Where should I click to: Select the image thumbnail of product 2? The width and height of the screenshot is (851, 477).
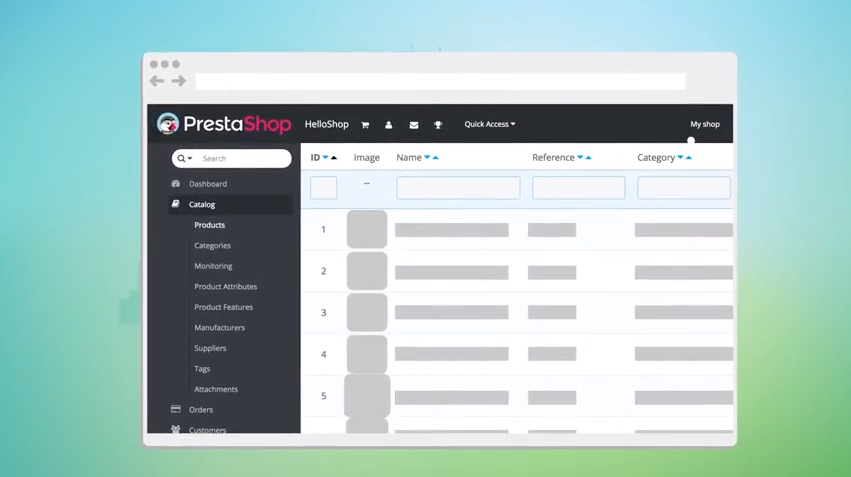tap(367, 271)
